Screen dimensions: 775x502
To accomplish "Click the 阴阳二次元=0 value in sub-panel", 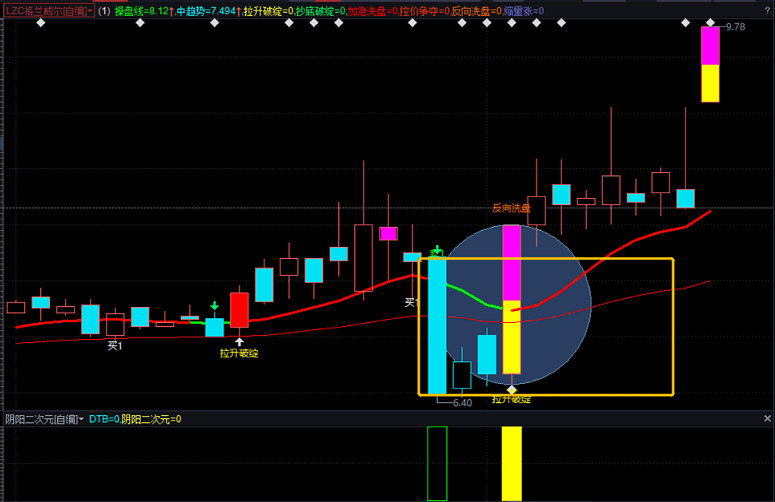I will pos(151,419).
